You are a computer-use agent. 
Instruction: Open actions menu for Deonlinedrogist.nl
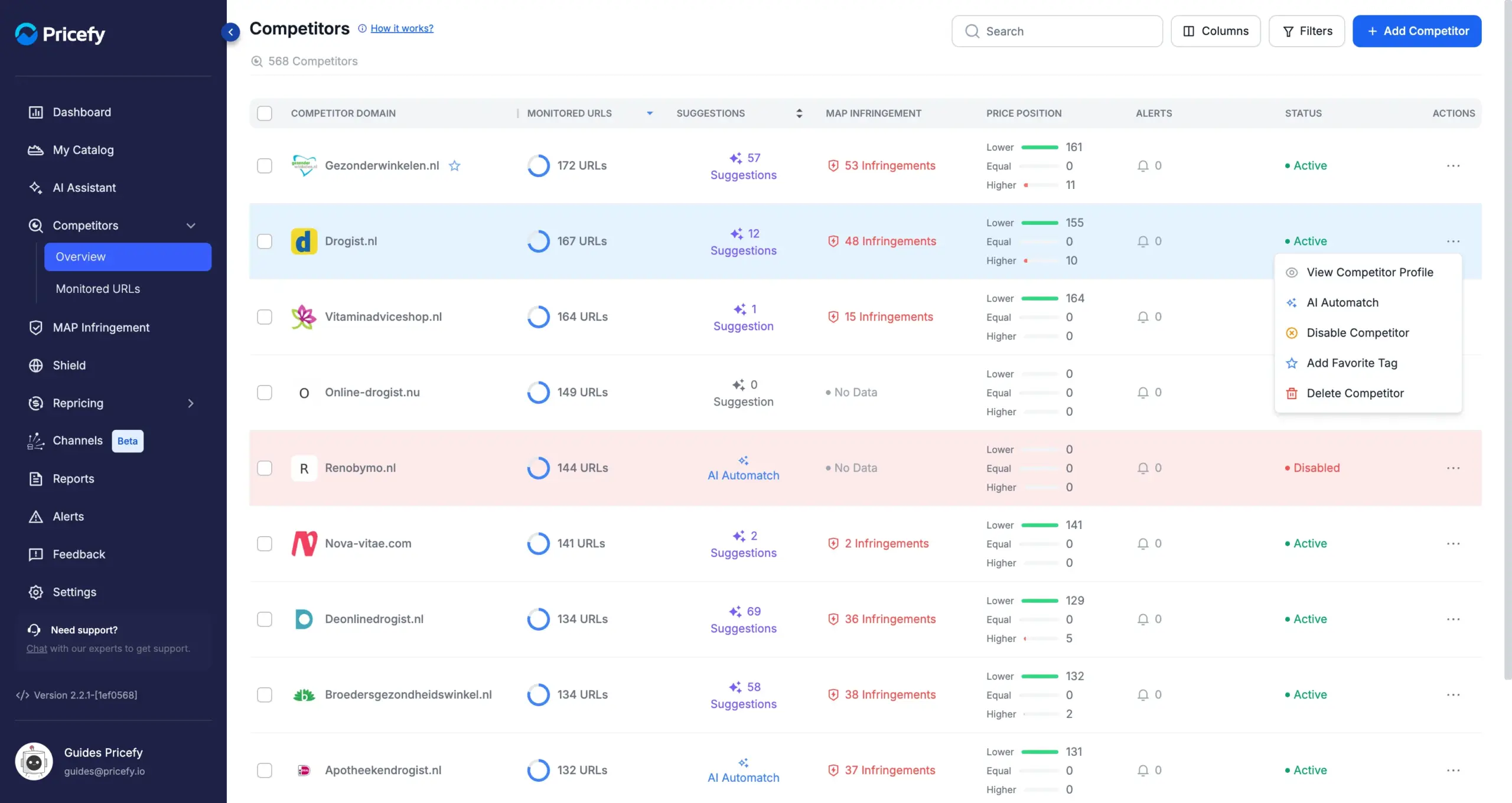click(x=1454, y=619)
